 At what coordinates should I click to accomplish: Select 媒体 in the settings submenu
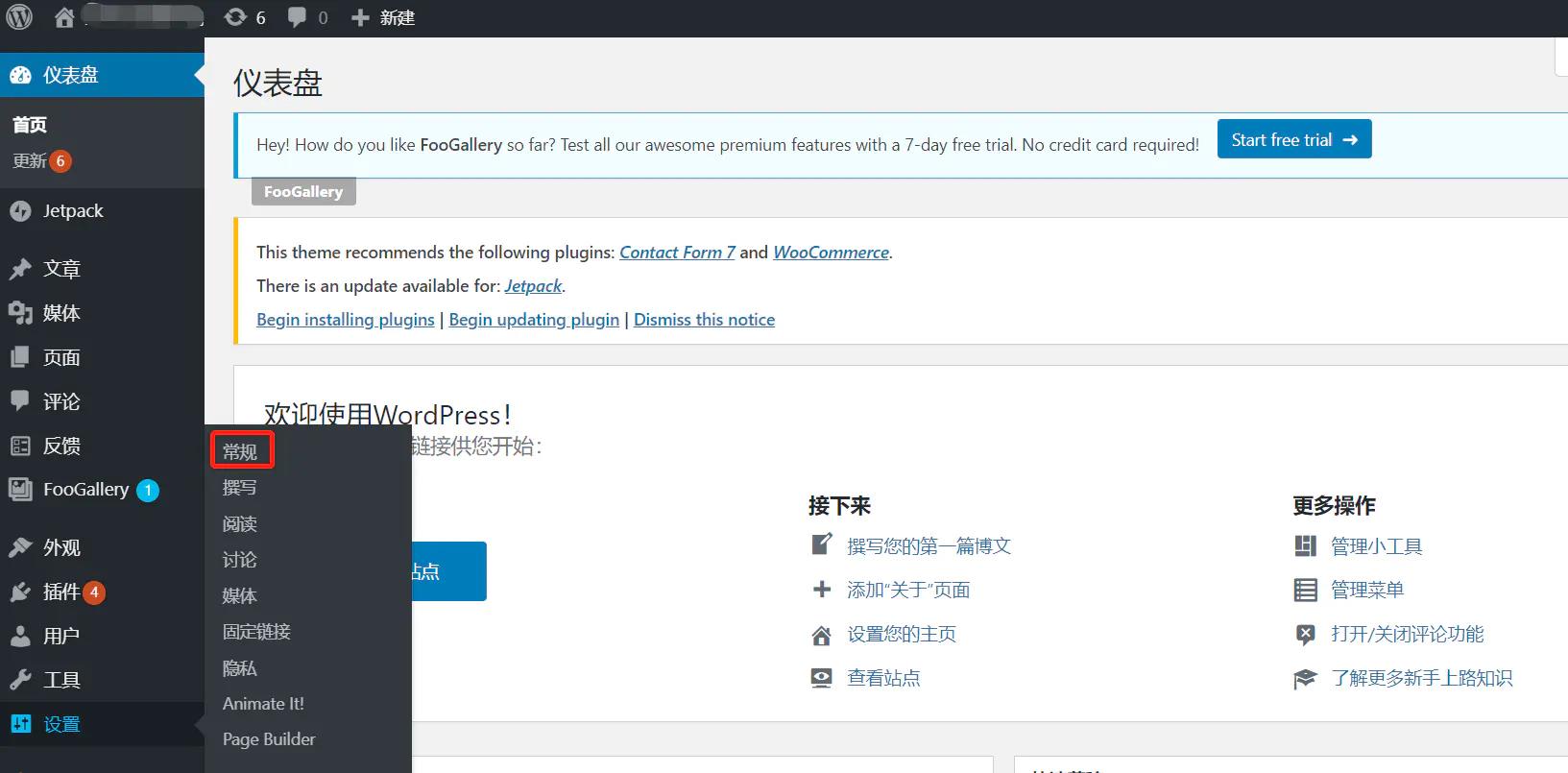pyautogui.click(x=240, y=596)
